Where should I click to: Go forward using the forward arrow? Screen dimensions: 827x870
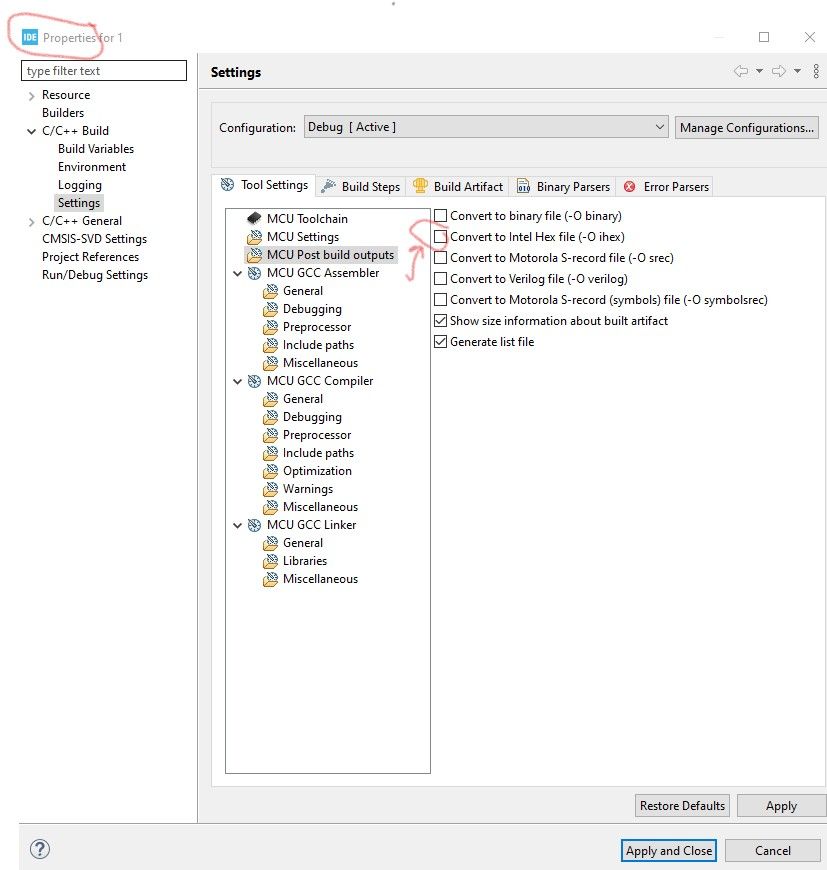click(779, 71)
